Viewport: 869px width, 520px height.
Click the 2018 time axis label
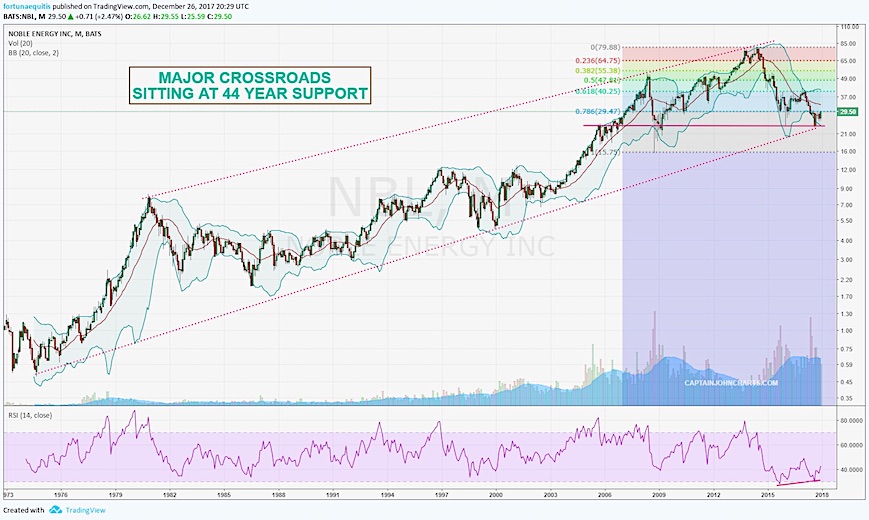click(x=822, y=493)
